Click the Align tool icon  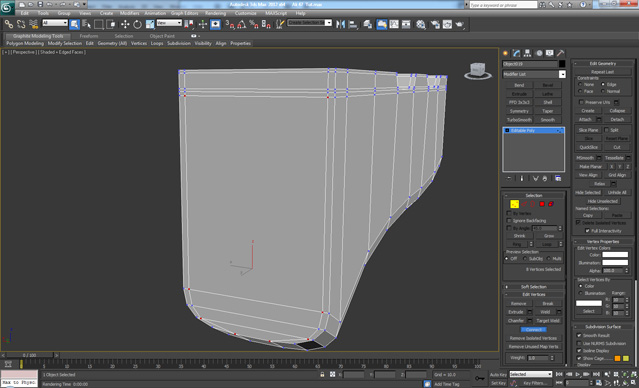pyautogui.click(x=353, y=24)
